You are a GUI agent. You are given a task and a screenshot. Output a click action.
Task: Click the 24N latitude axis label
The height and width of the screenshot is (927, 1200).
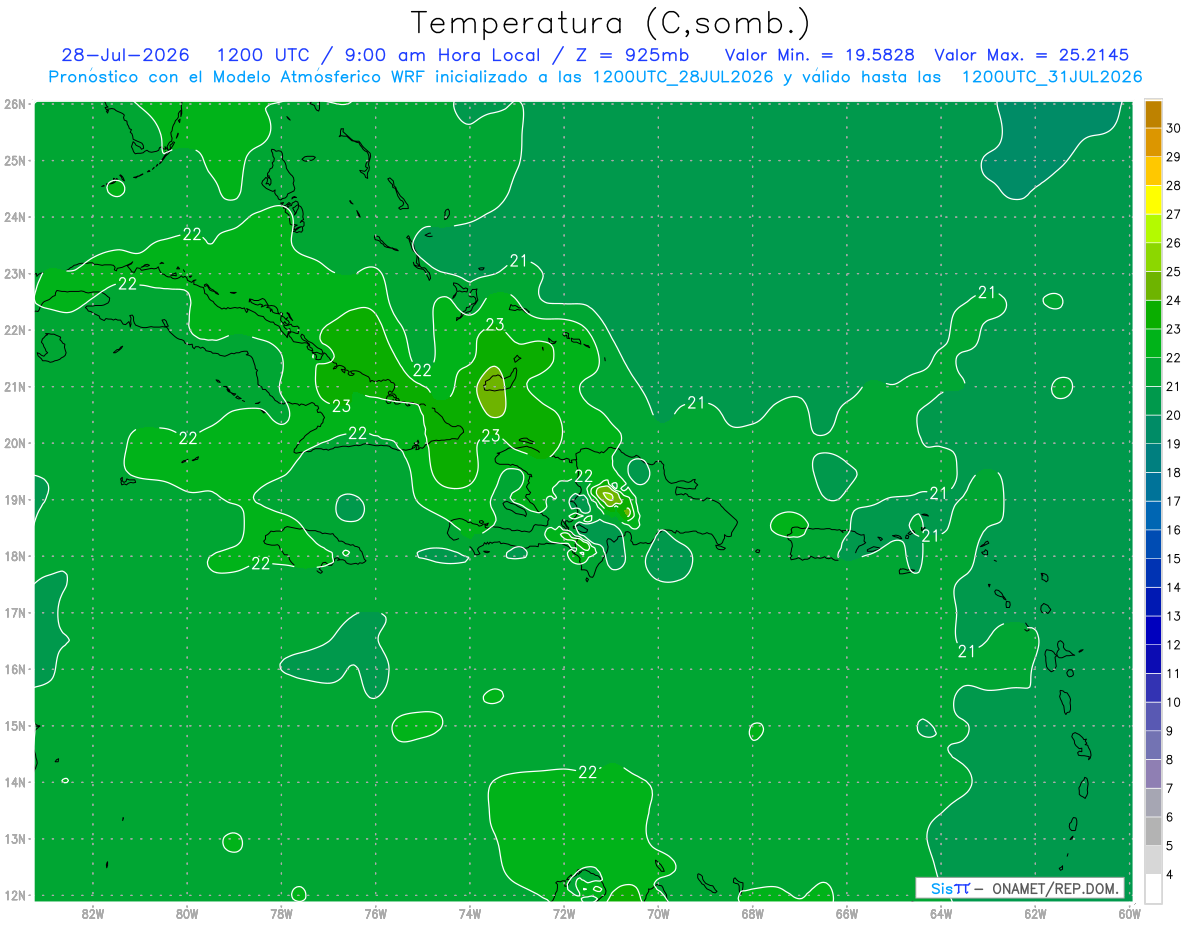(x=14, y=216)
